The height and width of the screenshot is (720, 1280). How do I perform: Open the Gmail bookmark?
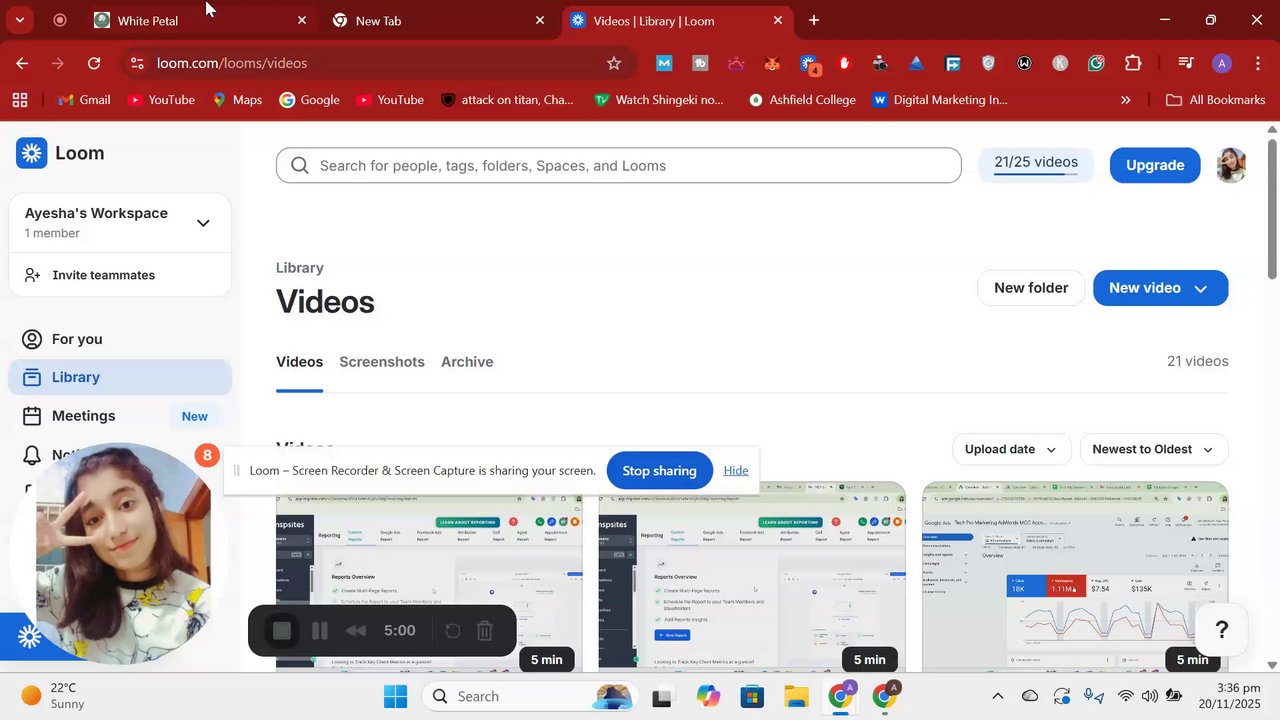[x=84, y=100]
